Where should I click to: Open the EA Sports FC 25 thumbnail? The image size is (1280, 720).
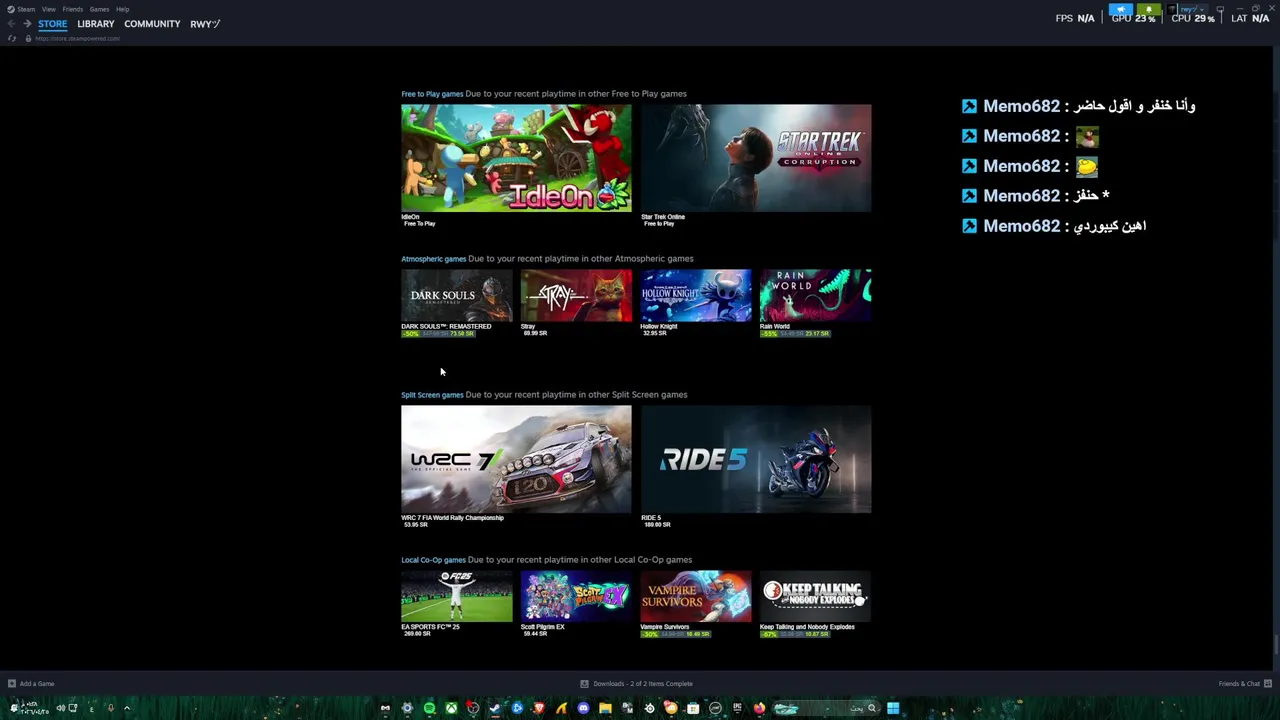[x=456, y=596]
